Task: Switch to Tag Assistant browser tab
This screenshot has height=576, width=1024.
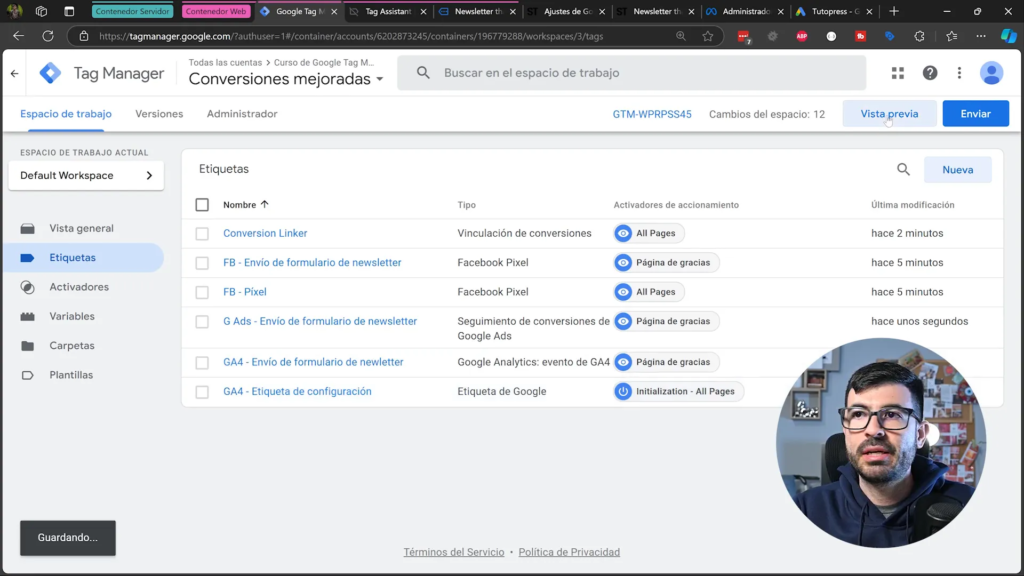Action: click(388, 11)
